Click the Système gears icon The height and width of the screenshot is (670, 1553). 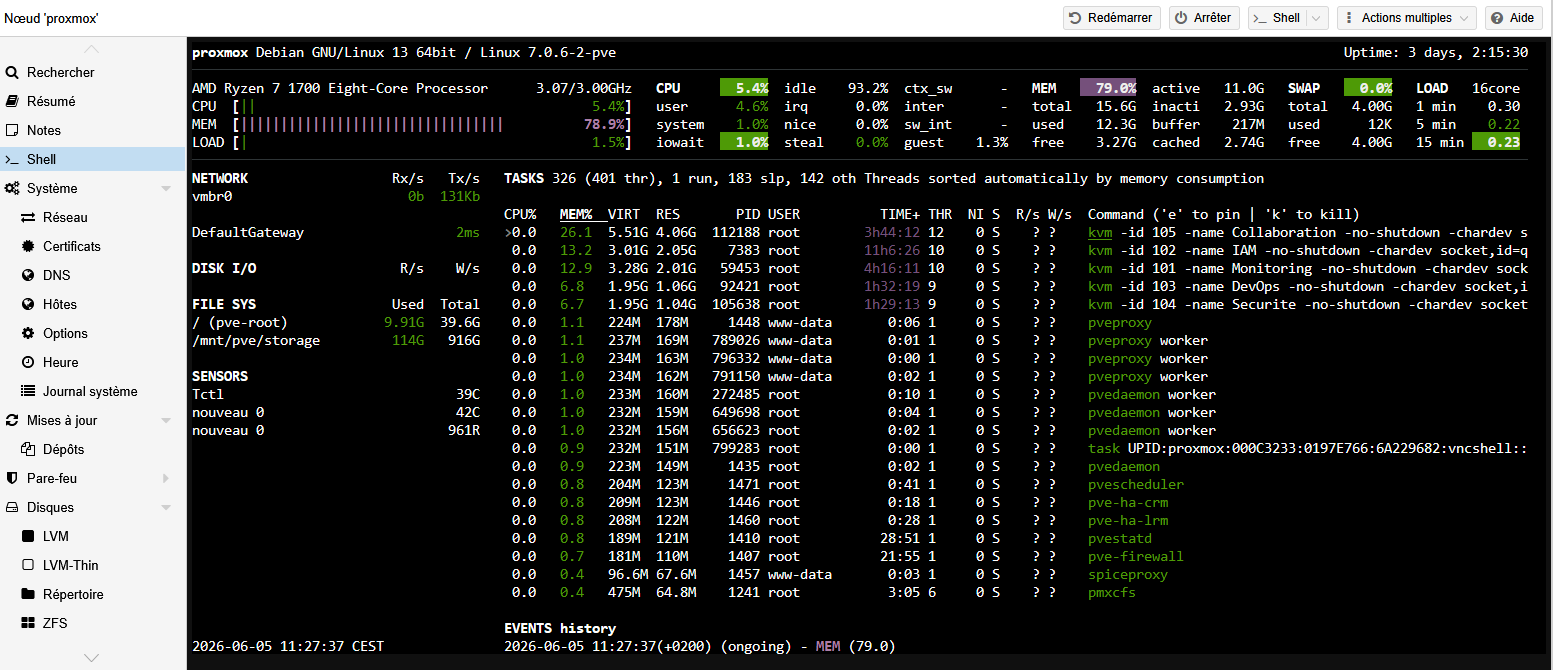tap(12, 188)
